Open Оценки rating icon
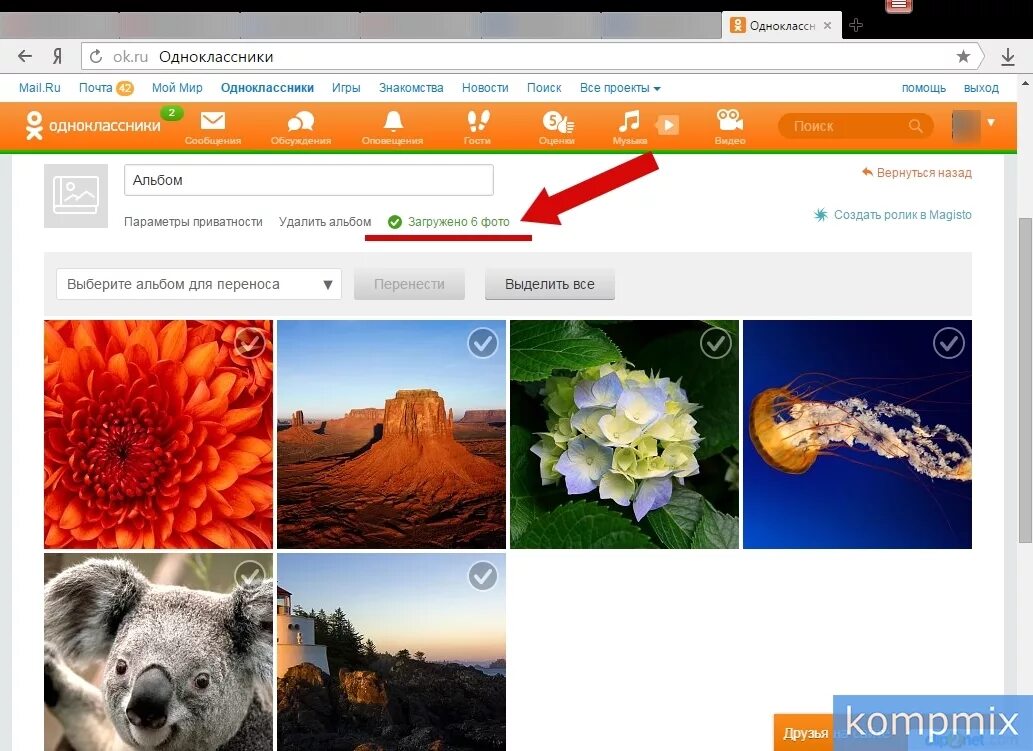 [557, 122]
